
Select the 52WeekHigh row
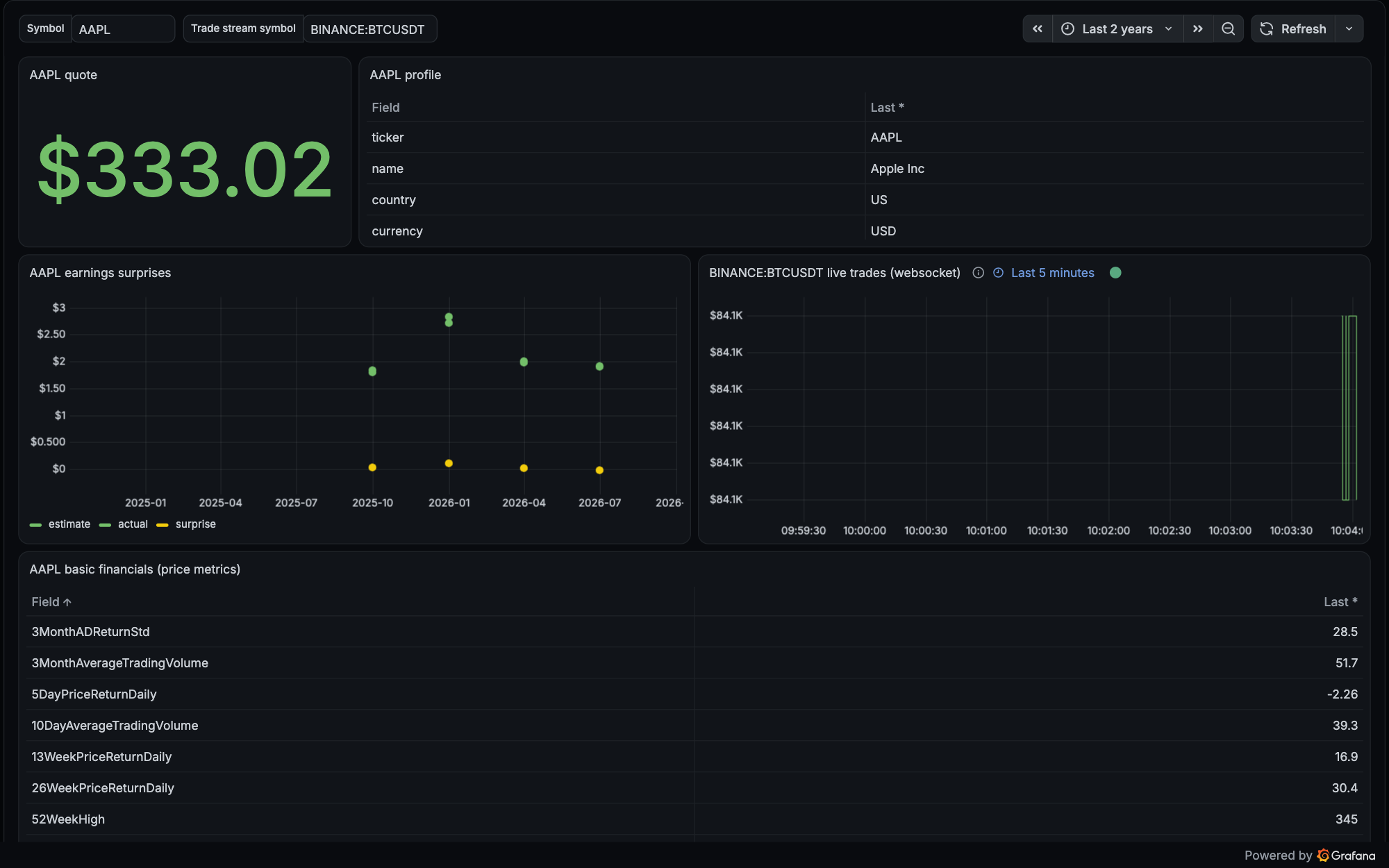(694, 819)
